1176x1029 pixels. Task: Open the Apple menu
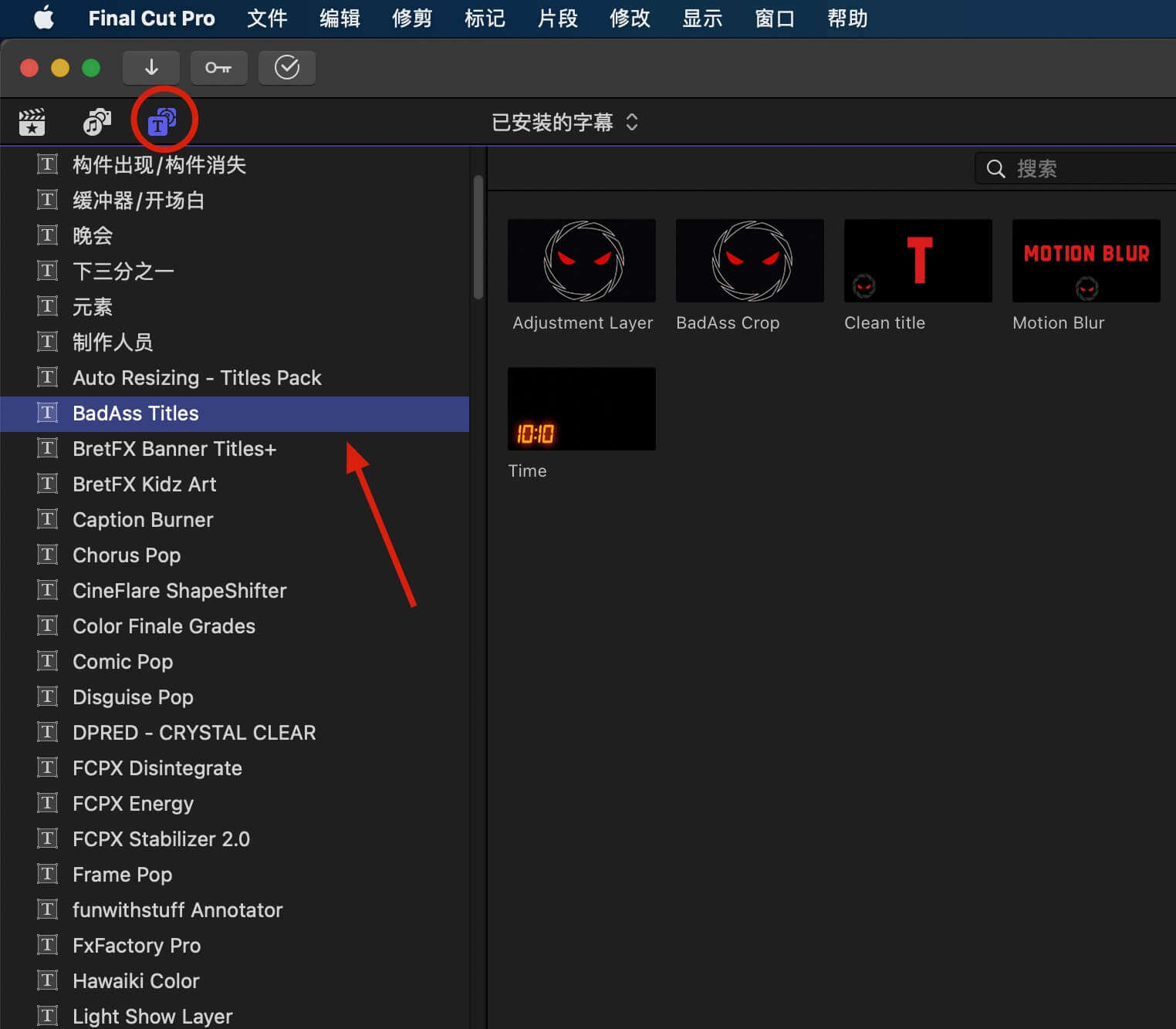point(44,18)
